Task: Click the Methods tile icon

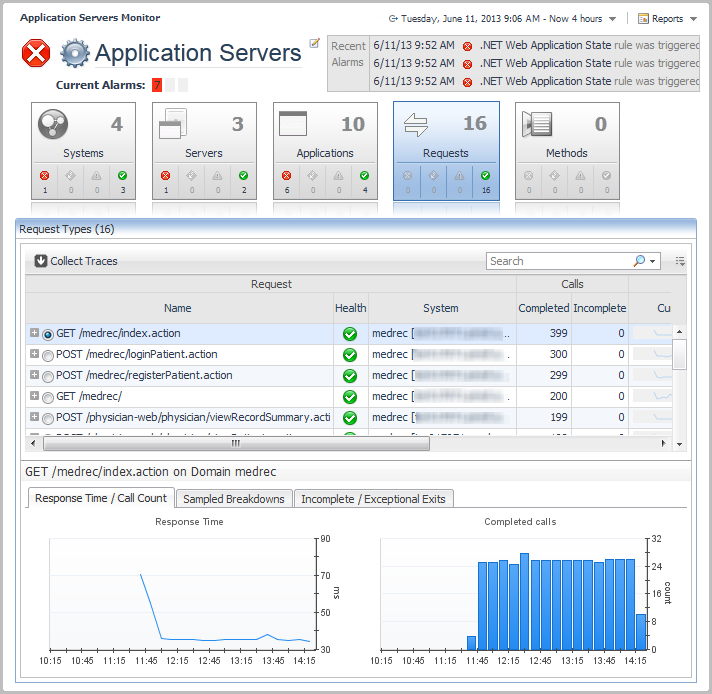Action: [537, 124]
